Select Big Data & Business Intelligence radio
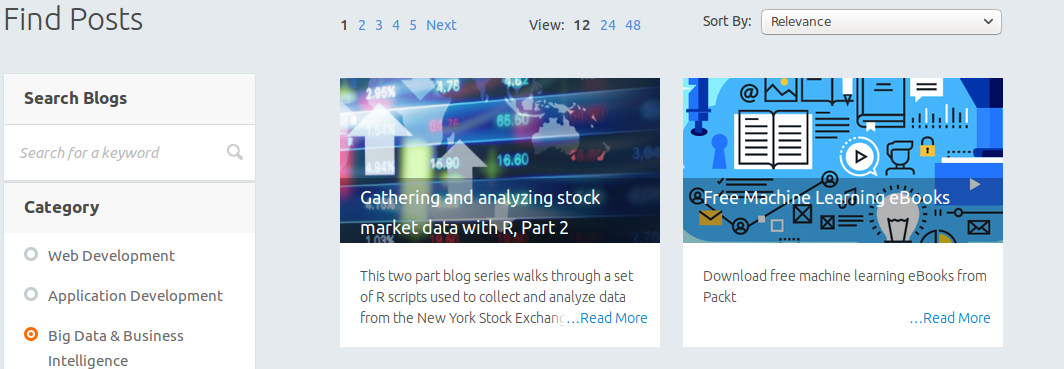This screenshot has height=369, width=1064. tap(31, 334)
